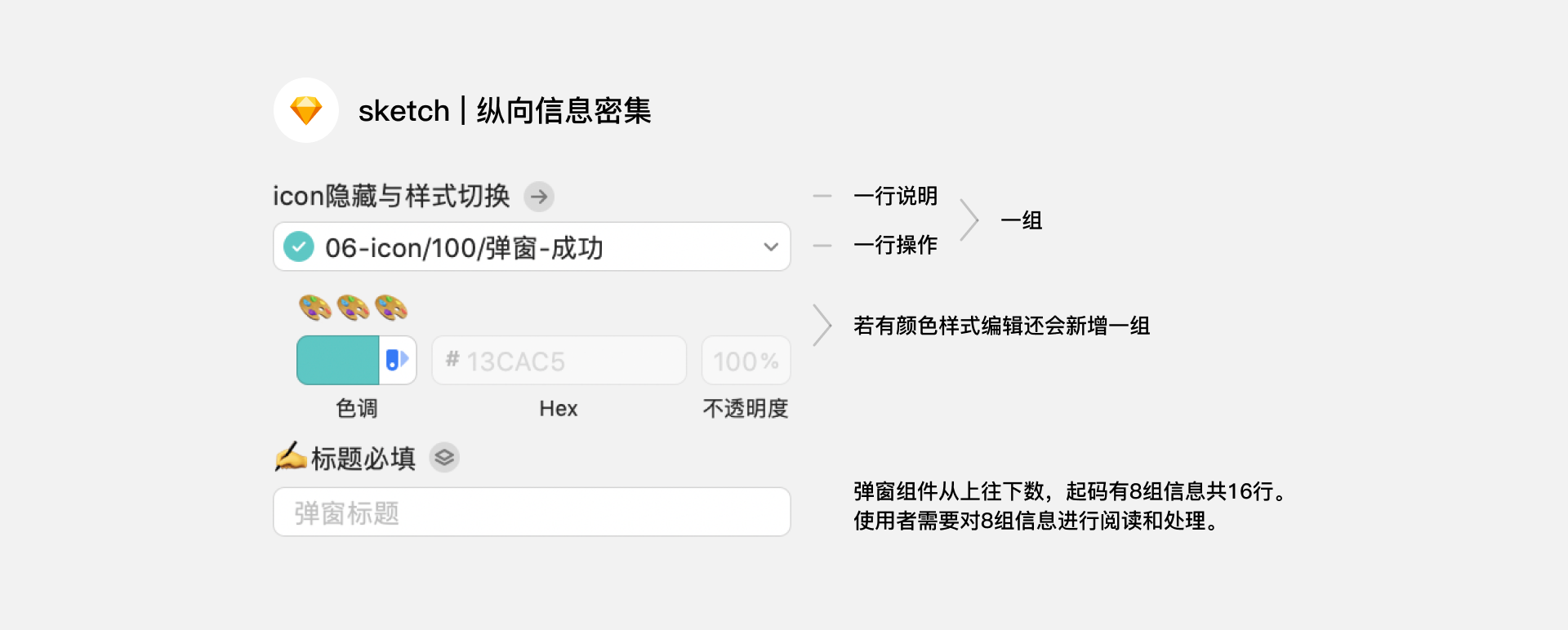The width and height of the screenshot is (1568, 630).
Task: Click the green checkmark icon in the dropdown
Action: click(x=299, y=246)
